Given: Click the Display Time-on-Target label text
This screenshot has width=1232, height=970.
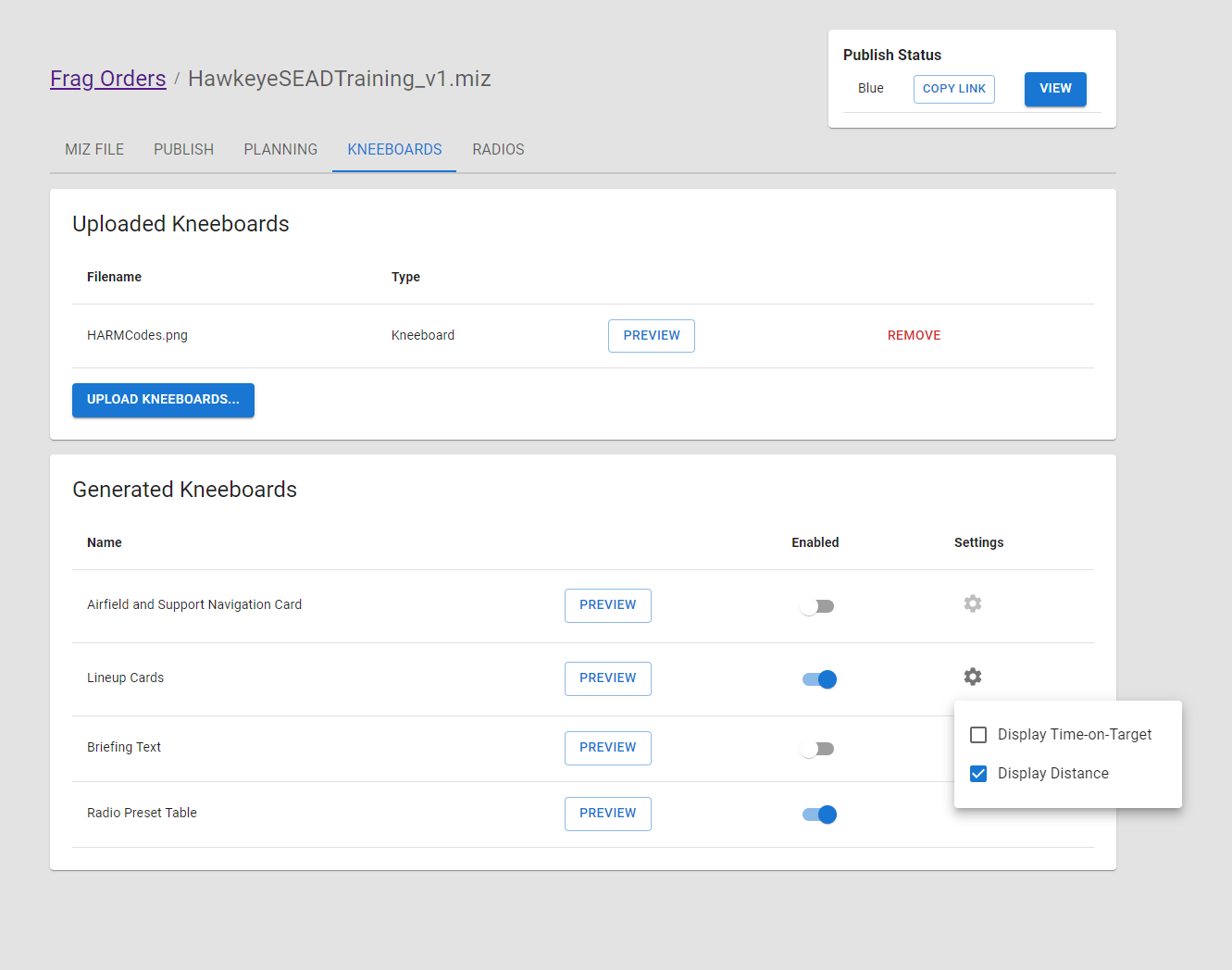Looking at the screenshot, I should click(x=1075, y=735).
